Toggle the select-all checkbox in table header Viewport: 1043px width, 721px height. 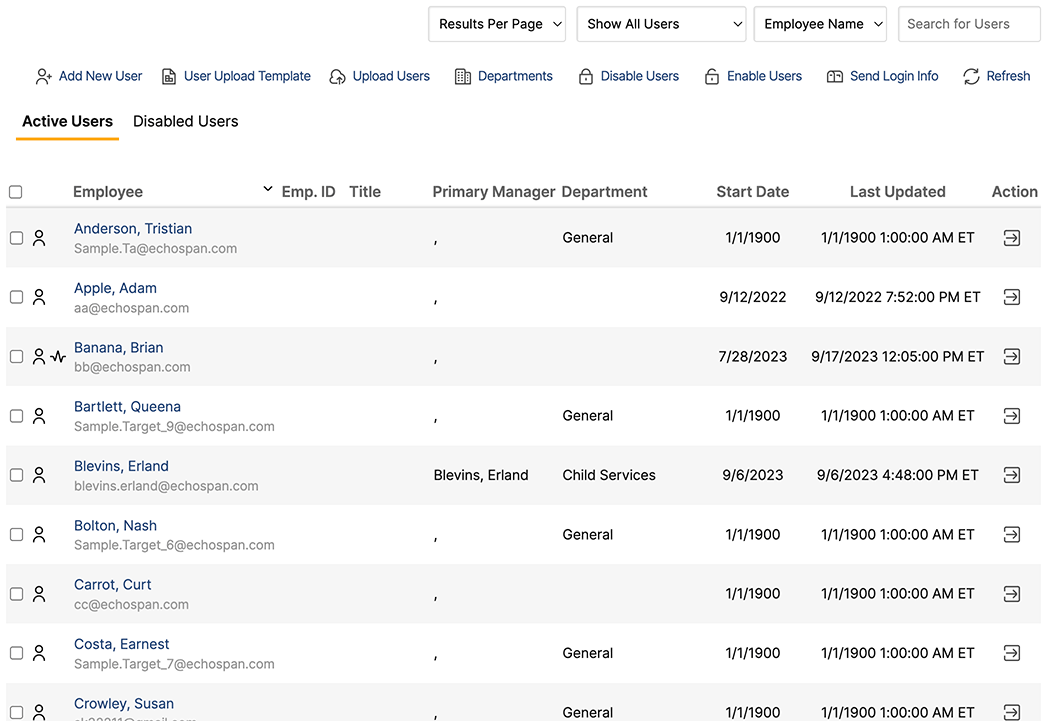pos(16,192)
